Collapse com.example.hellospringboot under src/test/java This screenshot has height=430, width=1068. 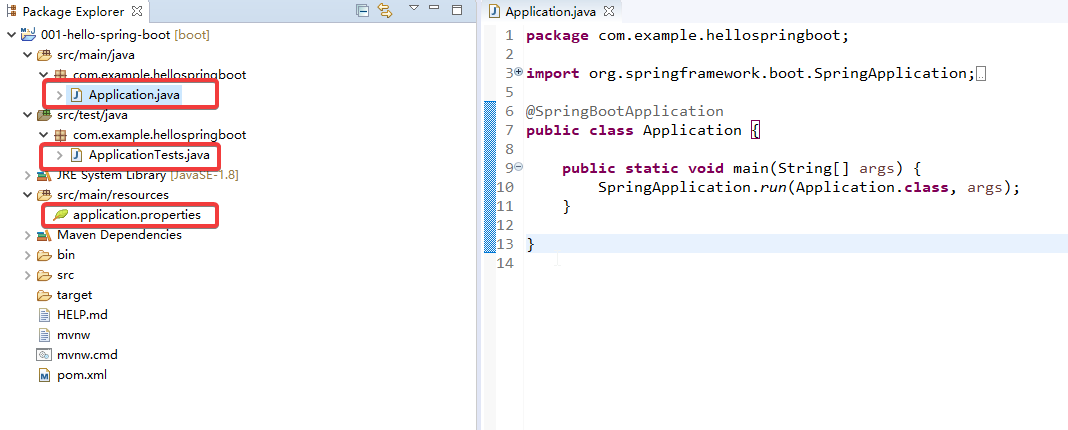pos(43,135)
